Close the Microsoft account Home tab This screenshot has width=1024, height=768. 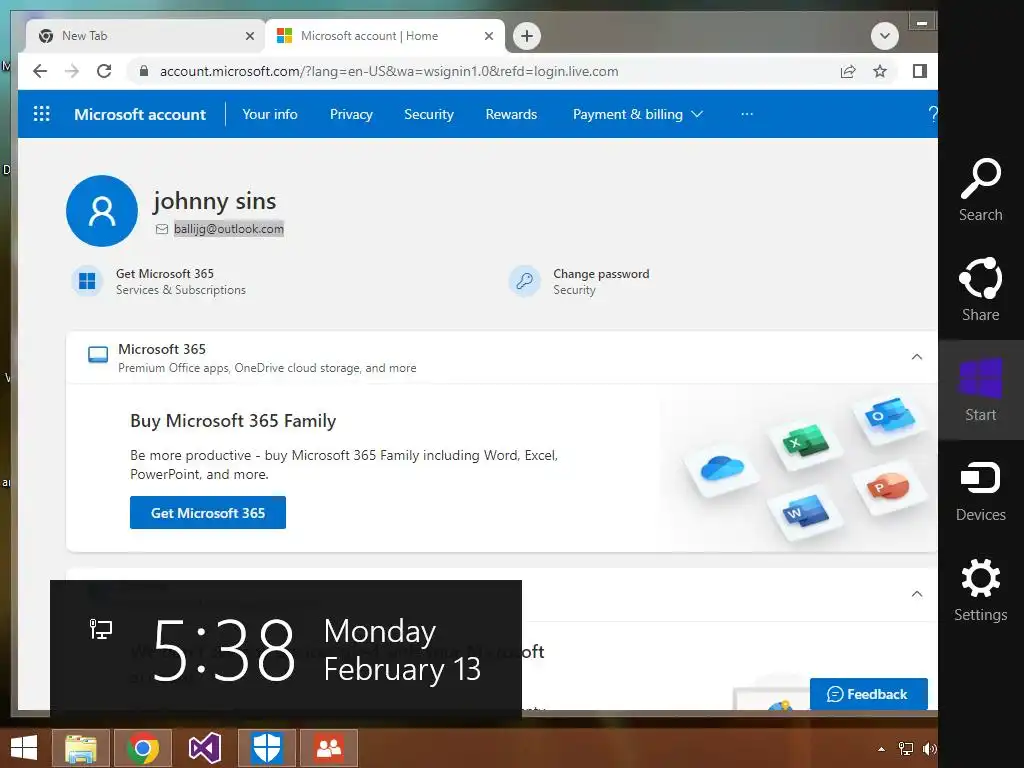pyautogui.click(x=488, y=36)
